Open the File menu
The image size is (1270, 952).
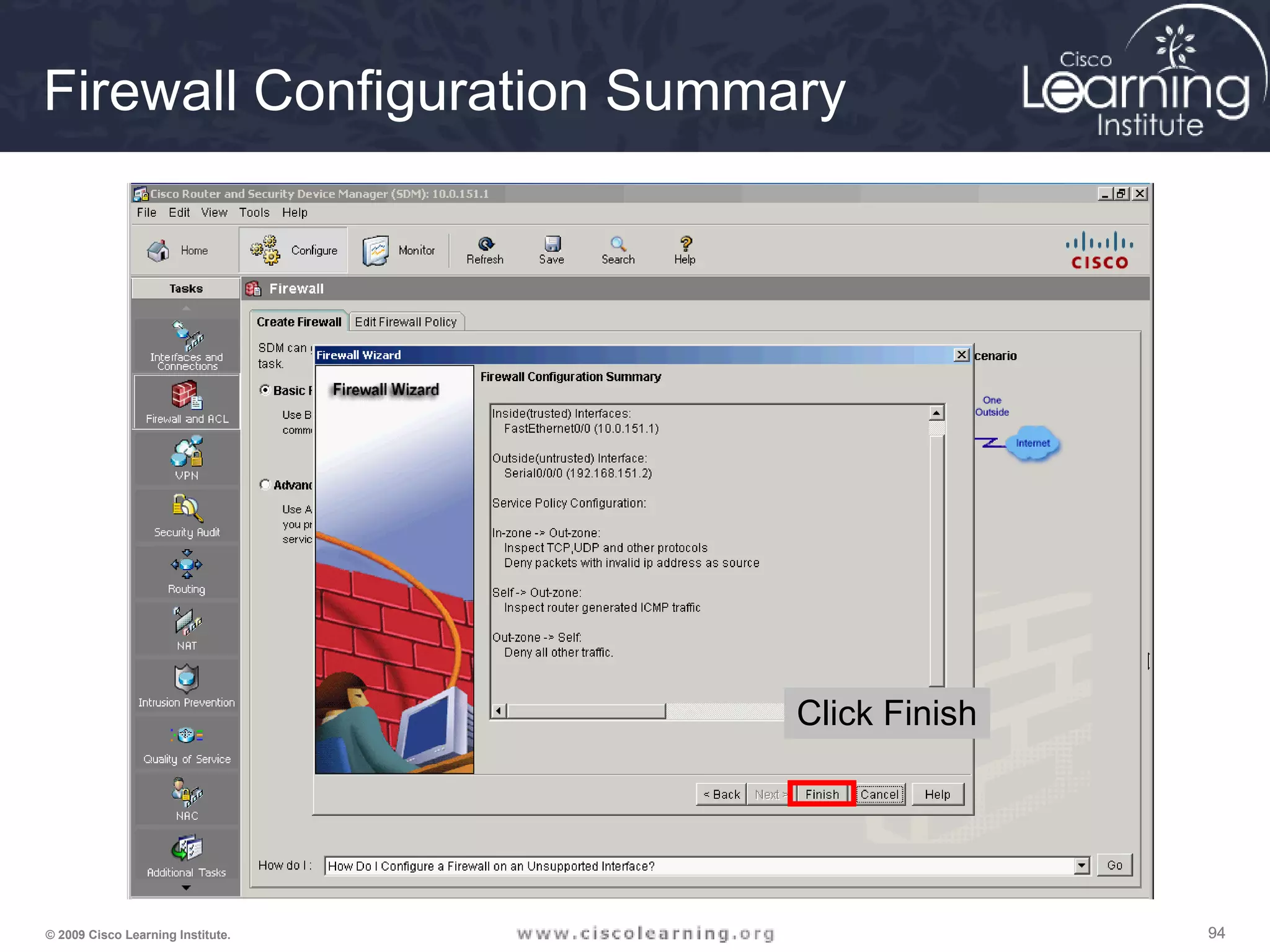point(146,213)
